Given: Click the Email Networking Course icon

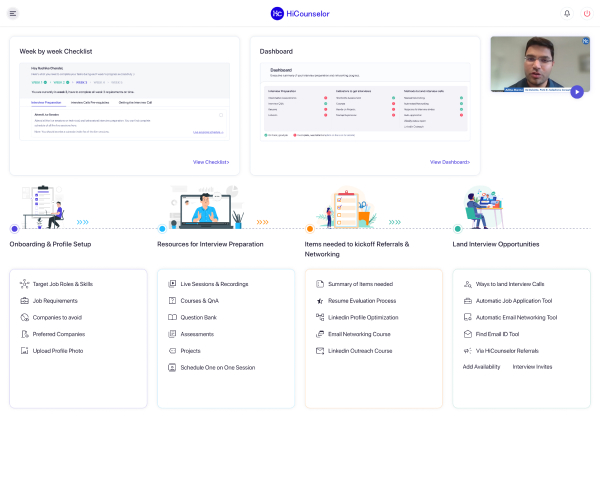Looking at the screenshot, I should [320, 334].
